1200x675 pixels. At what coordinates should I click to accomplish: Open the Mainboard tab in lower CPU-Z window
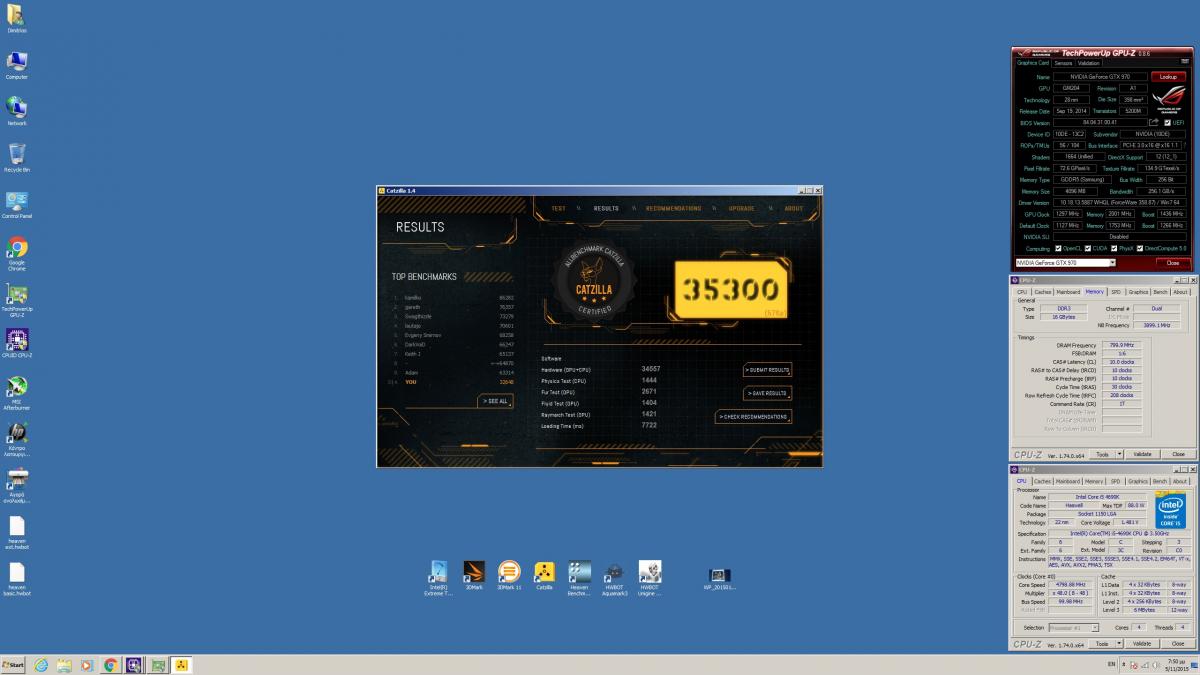click(1069, 481)
